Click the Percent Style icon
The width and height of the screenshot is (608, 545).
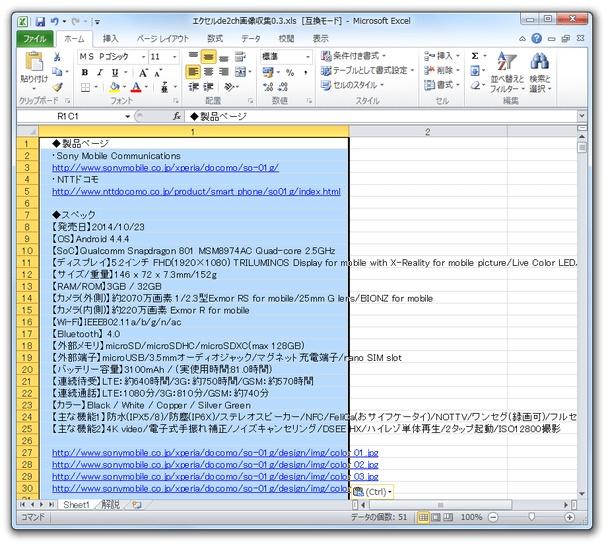tap(290, 72)
